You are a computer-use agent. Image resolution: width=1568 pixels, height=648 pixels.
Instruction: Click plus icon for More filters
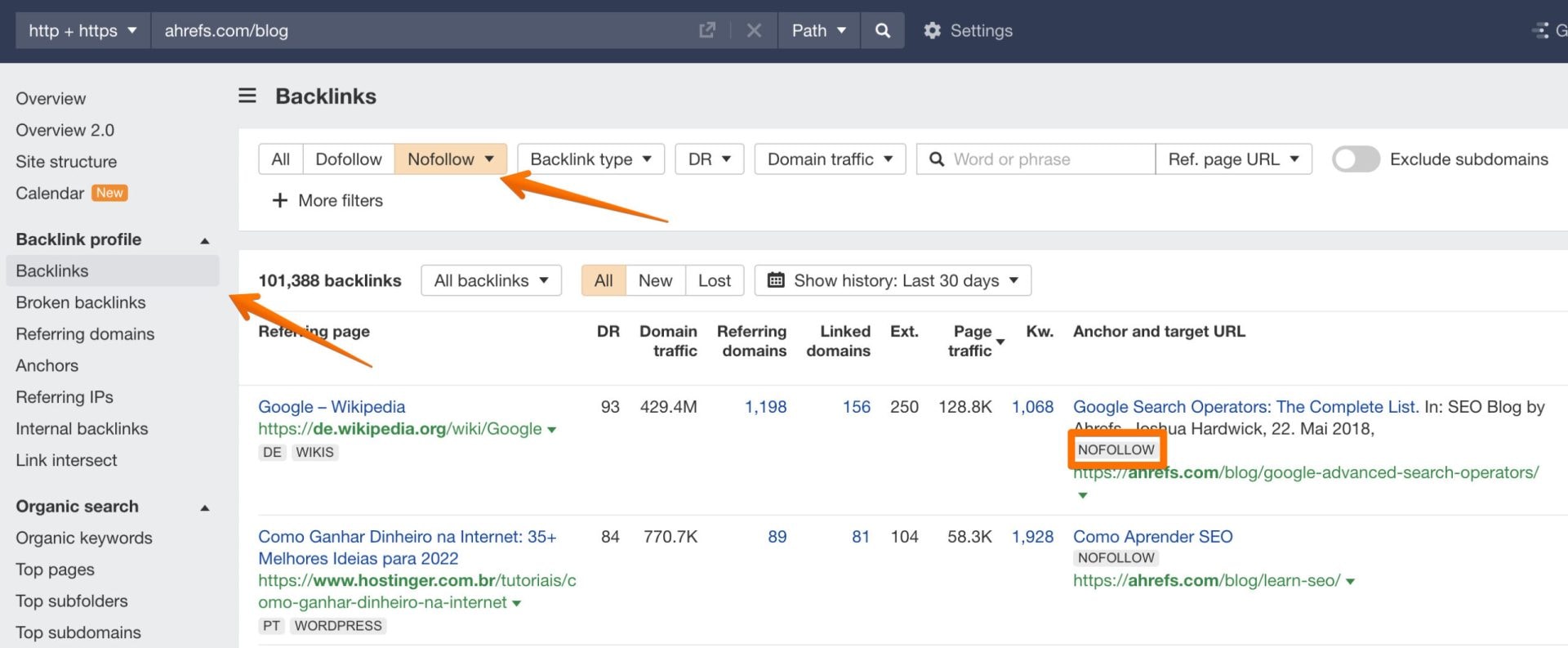(x=279, y=200)
